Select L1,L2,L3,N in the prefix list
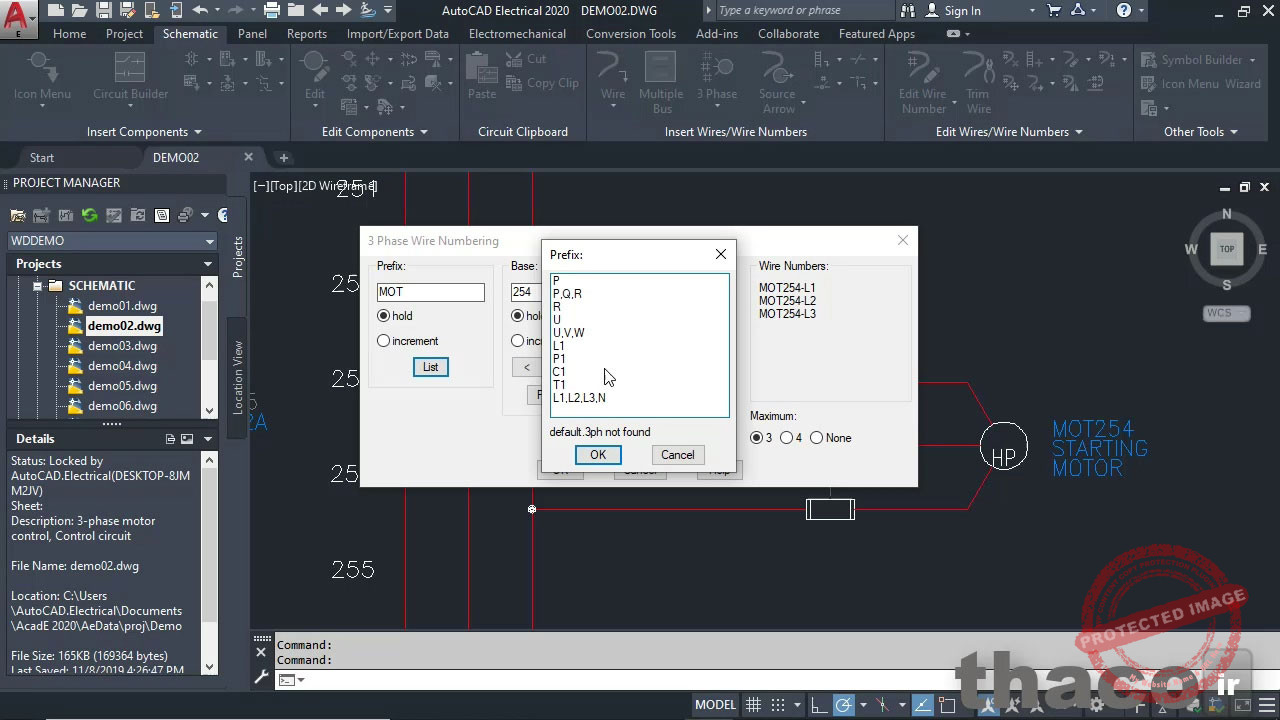The image size is (1280, 720). pyautogui.click(x=579, y=398)
